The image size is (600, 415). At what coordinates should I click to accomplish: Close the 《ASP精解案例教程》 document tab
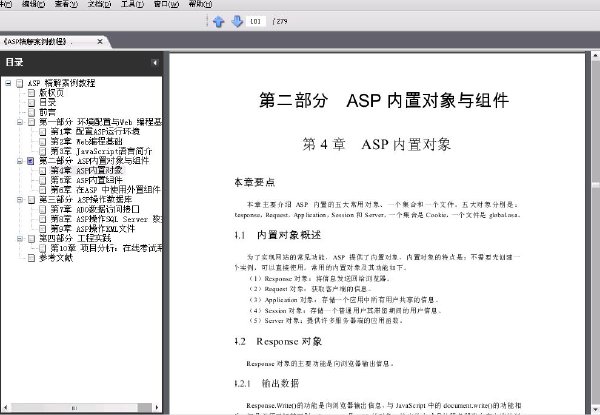pyautogui.click(x=100, y=41)
